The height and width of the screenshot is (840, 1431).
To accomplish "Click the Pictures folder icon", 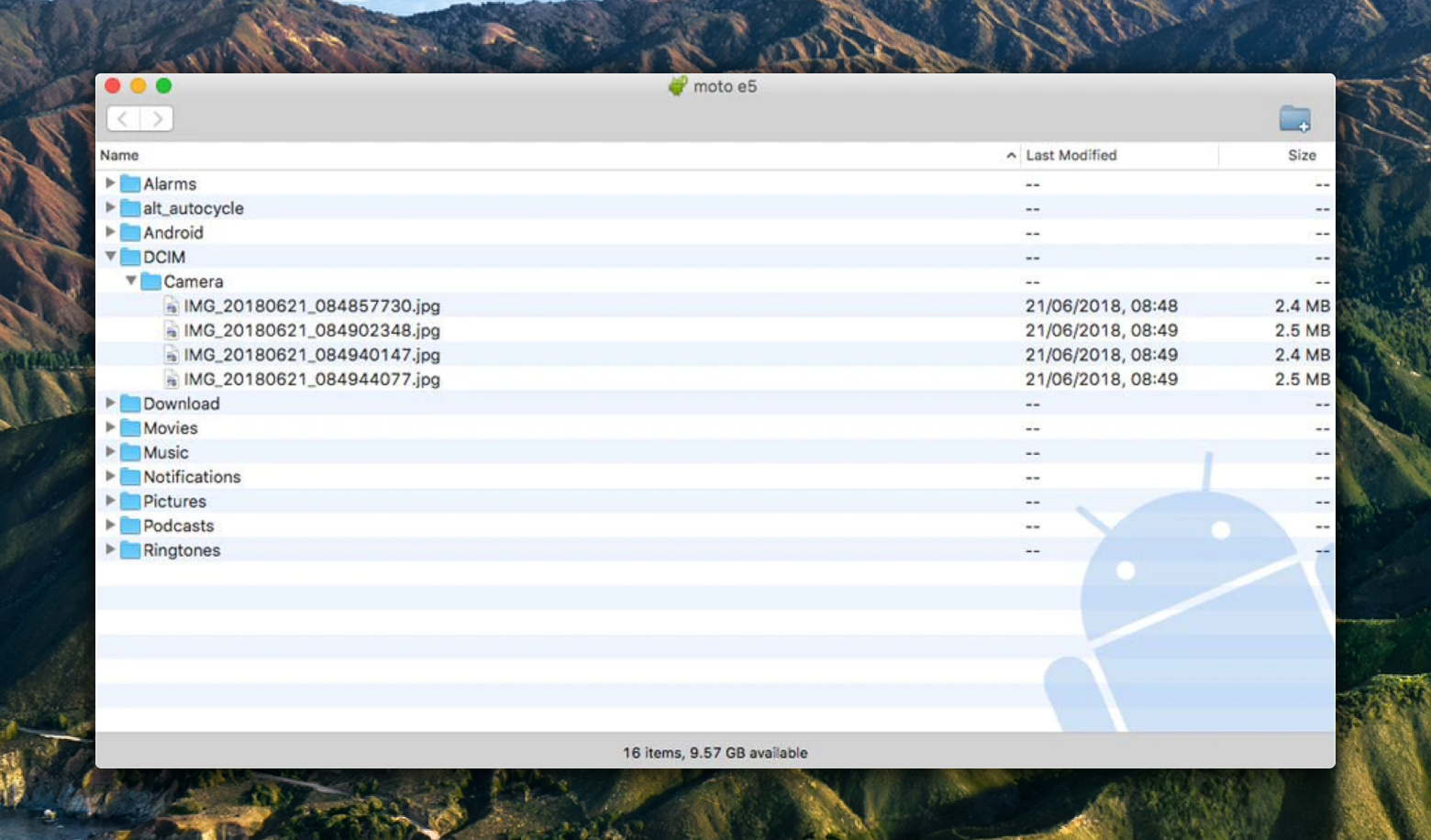I will coord(130,502).
